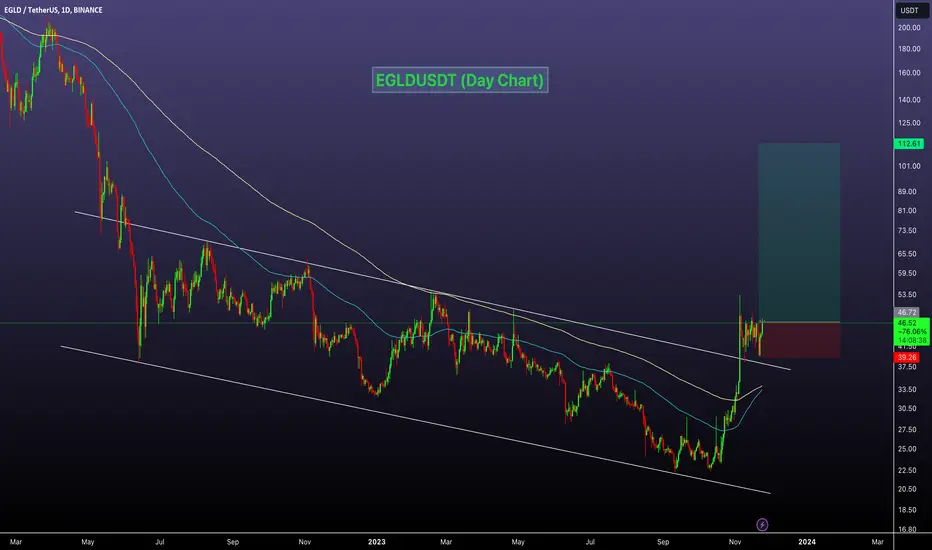Click the EGLD / TetherUS, 1D, BINANCE symbol title
This screenshot has width=932, height=550.
point(53,10)
